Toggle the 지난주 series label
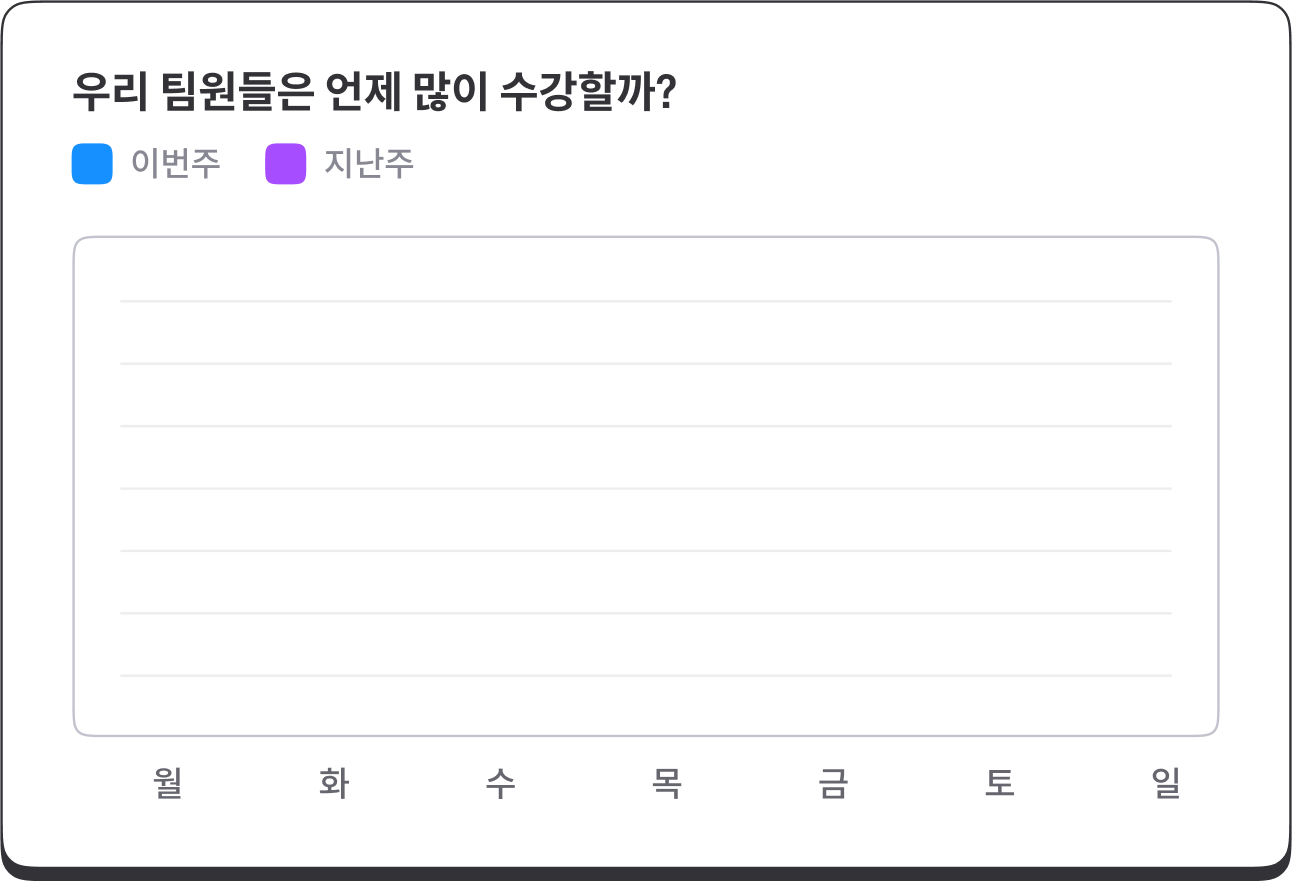This screenshot has height=881, width=1292. point(368,164)
